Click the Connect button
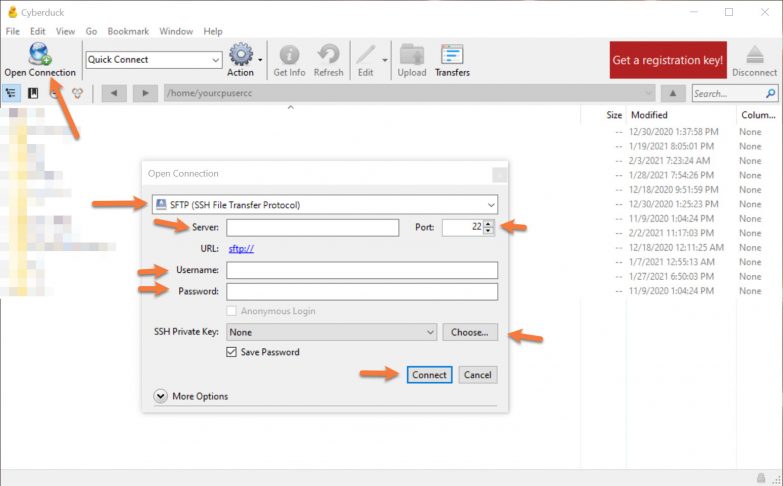783x486 pixels. 430,375
